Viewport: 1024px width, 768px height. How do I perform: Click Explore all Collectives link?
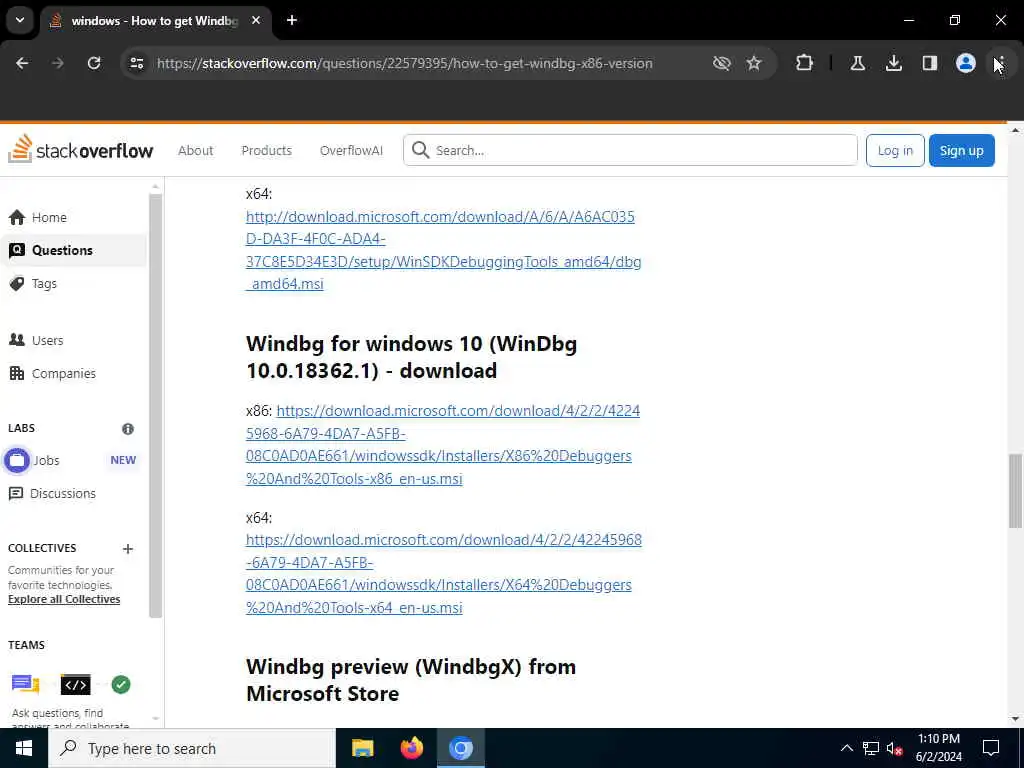(x=64, y=600)
